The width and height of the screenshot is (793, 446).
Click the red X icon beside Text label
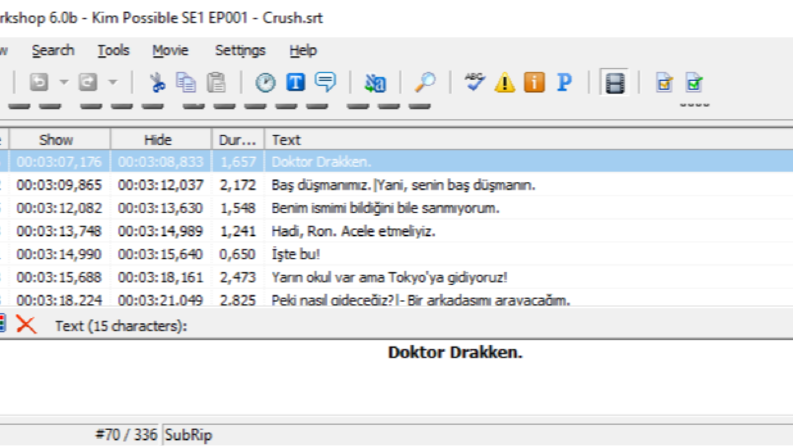tap(26, 325)
